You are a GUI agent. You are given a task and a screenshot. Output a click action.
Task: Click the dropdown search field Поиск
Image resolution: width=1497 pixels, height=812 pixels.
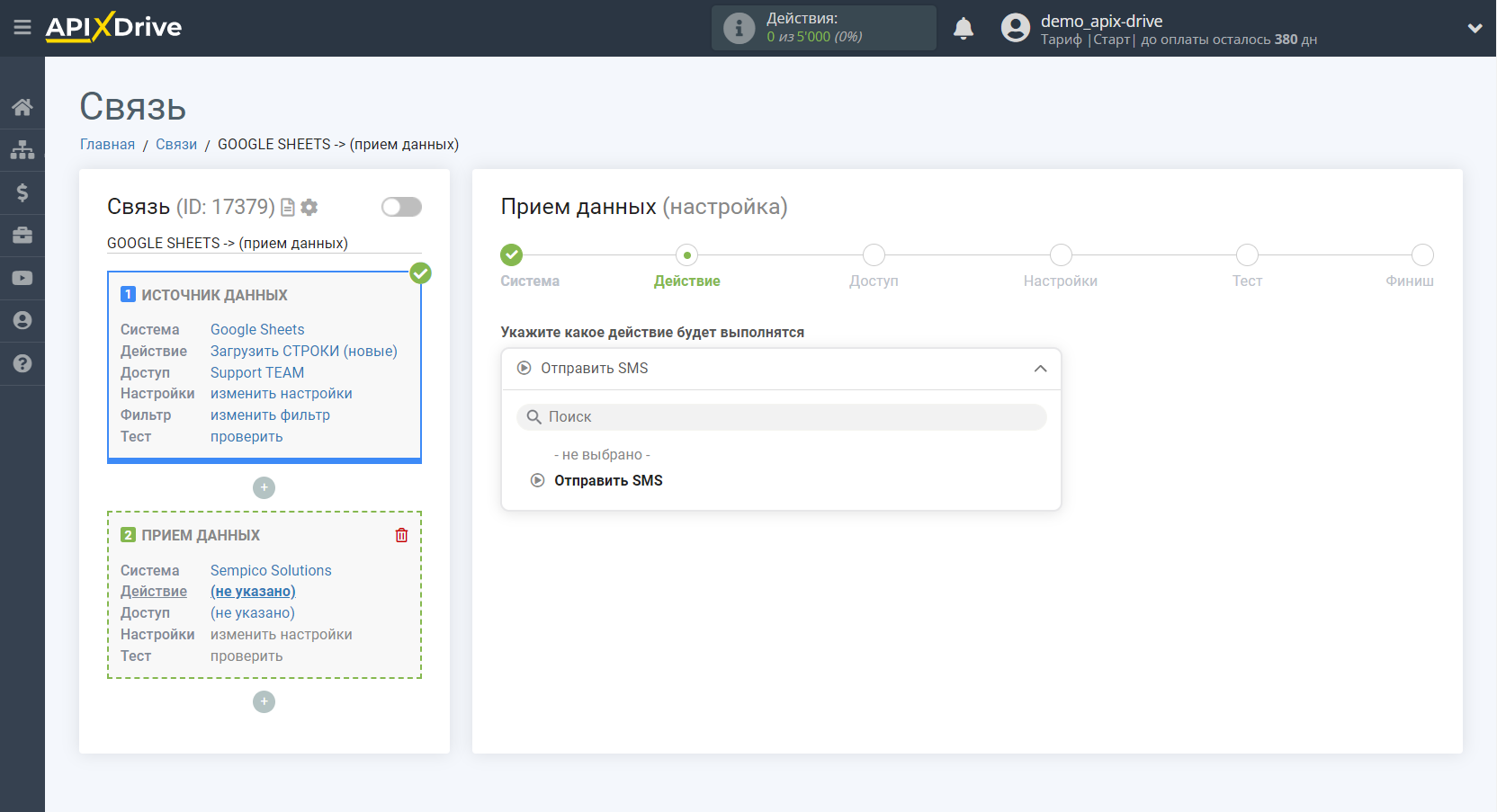tap(781, 416)
